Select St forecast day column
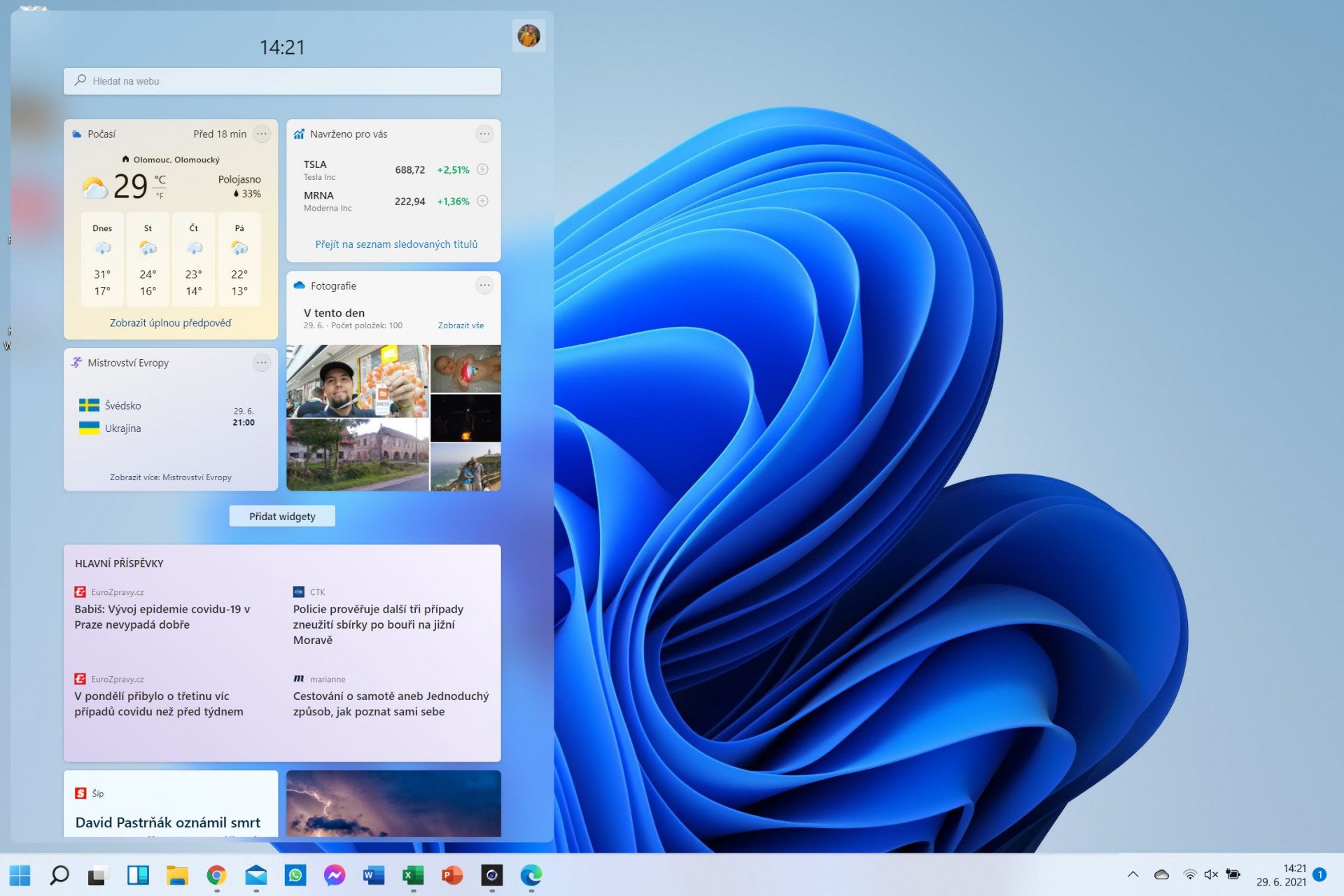Image resolution: width=1344 pixels, height=896 pixels. coord(148,260)
